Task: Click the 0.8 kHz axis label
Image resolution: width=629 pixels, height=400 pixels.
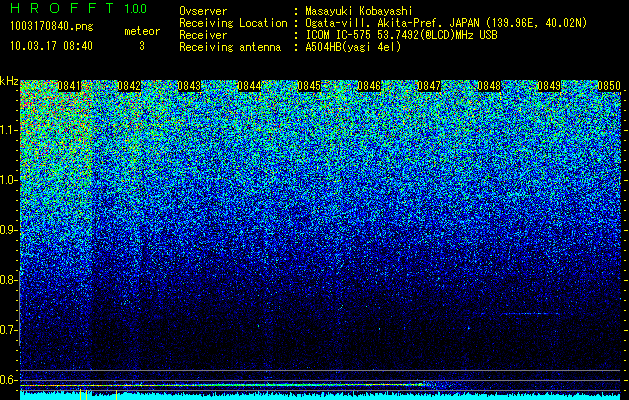Action: point(9,280)
